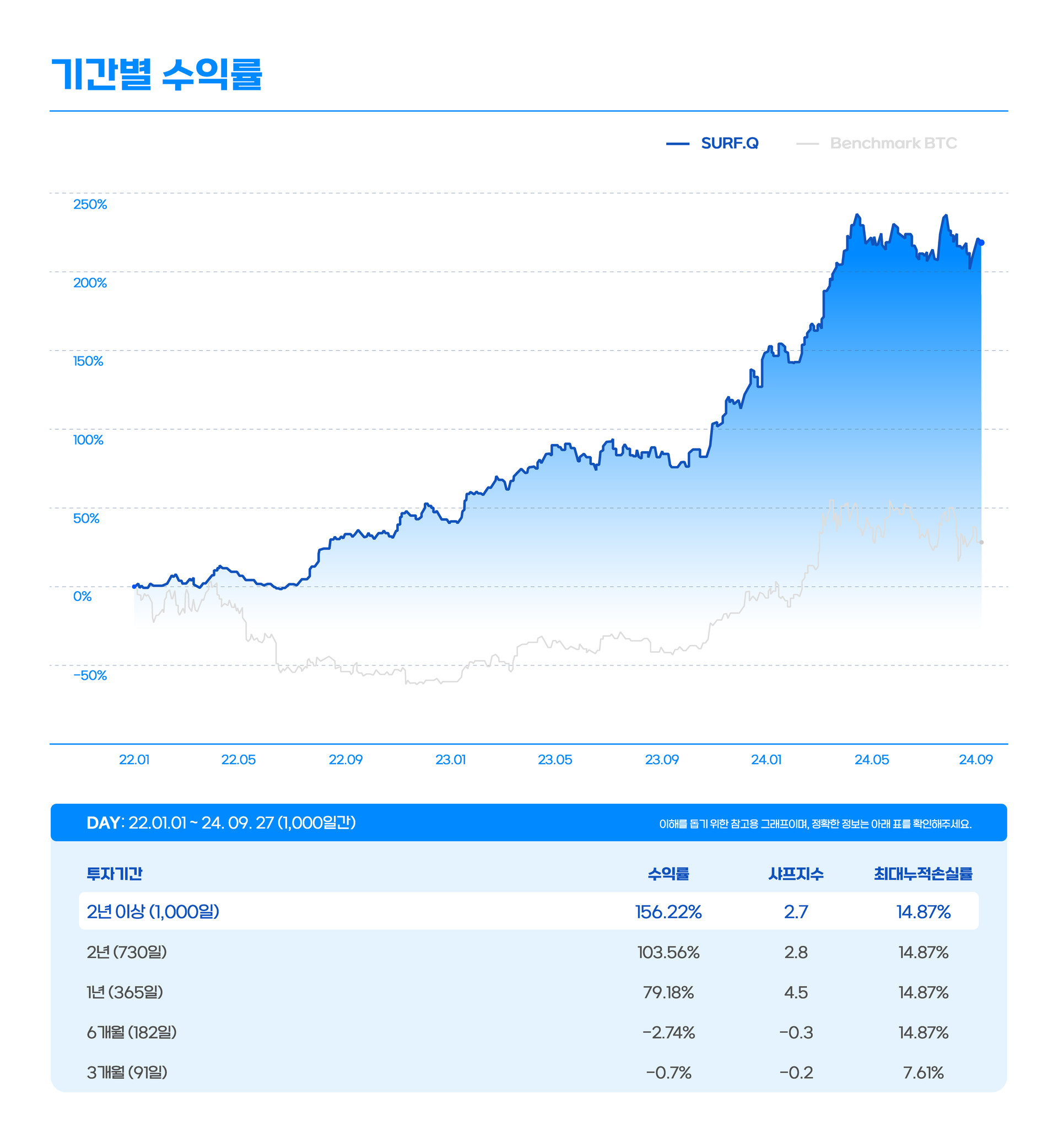Click the DAY date range banner text
Viewport: 1058px width, 1148px height.
[221, 822]
